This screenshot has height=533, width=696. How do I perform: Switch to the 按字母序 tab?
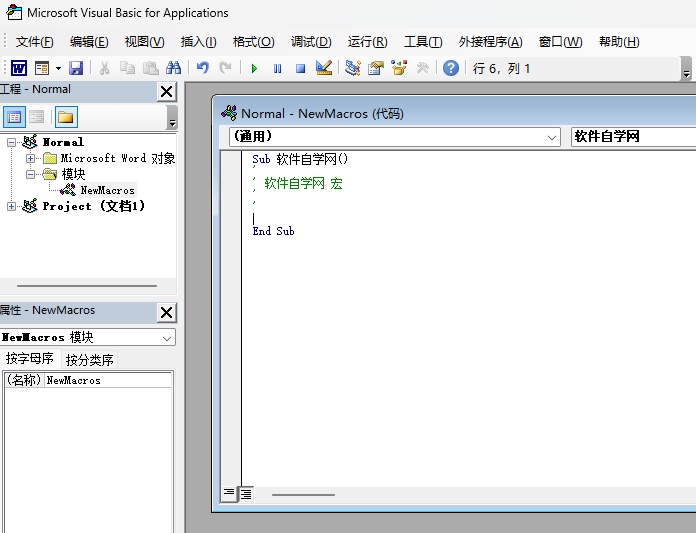point(29,359)
